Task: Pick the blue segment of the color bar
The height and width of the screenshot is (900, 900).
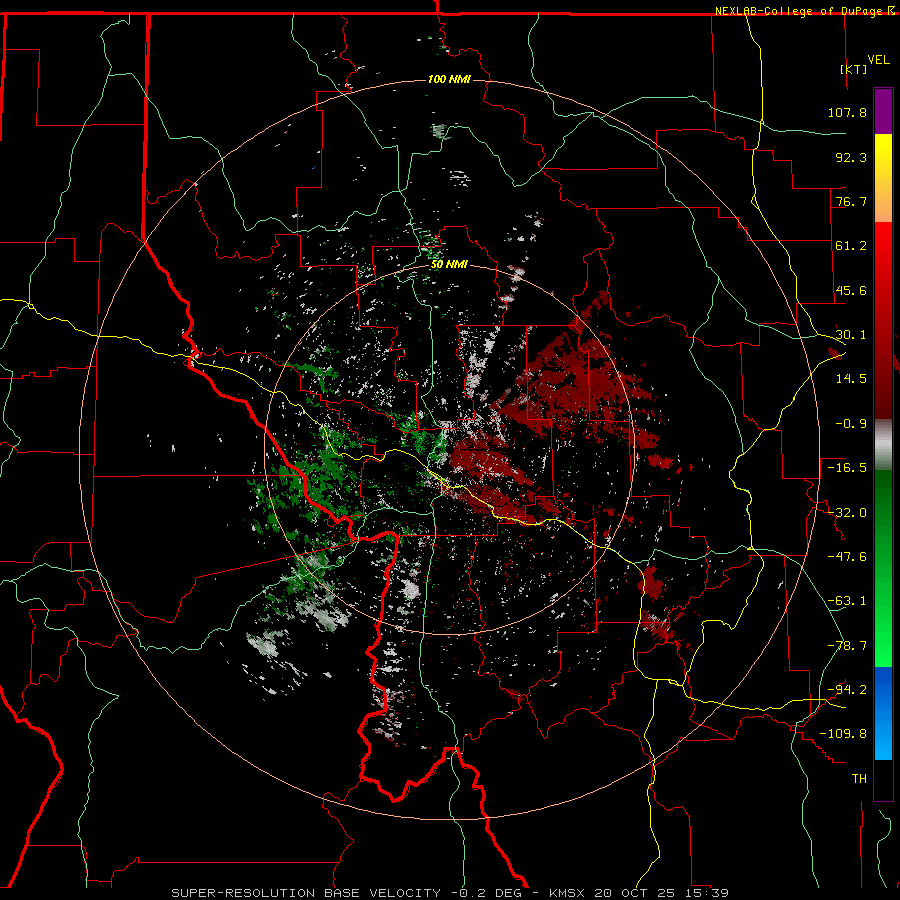Action: click(x=883, y=713)
